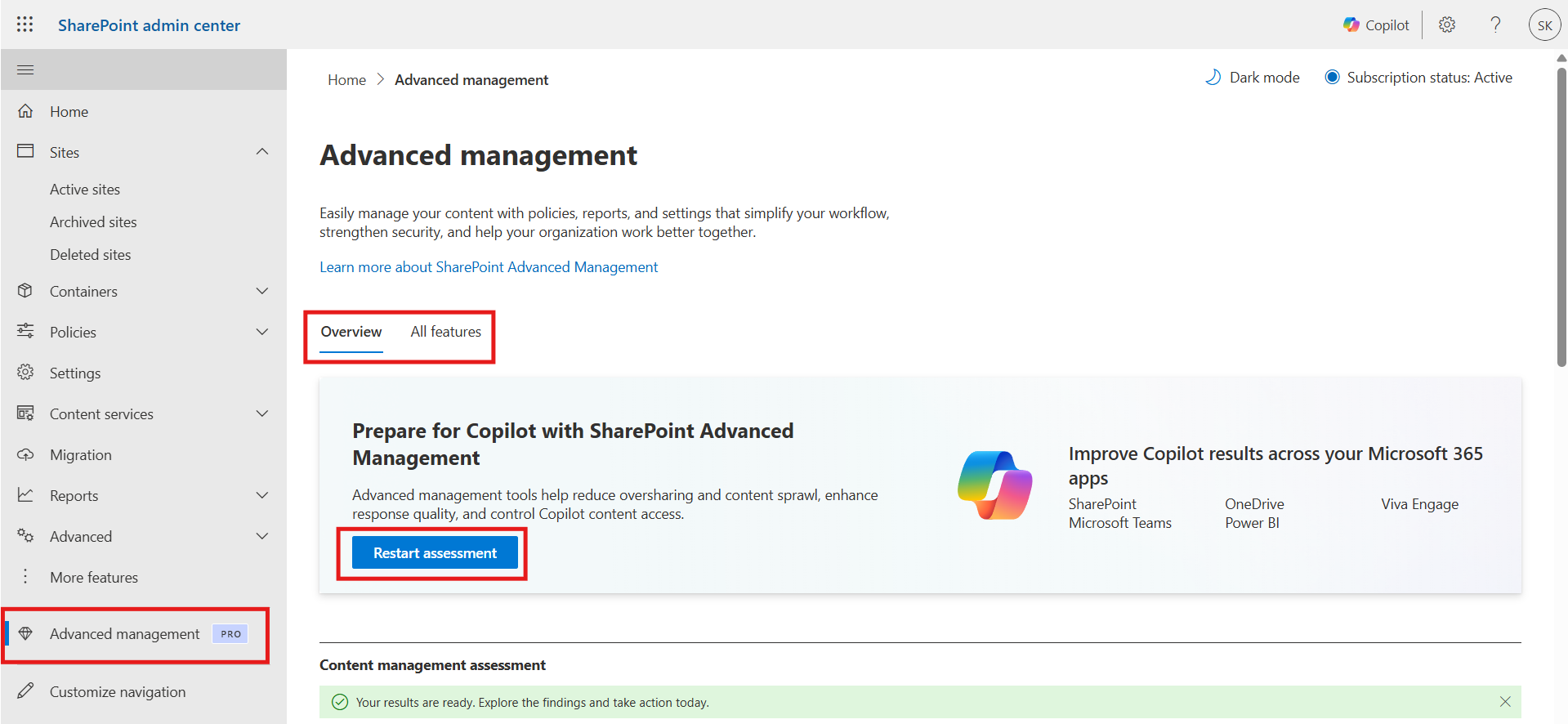Viewport: 1568px width, 724px height.
Task: Expand the Policies menu
Action: click(262, 332)
